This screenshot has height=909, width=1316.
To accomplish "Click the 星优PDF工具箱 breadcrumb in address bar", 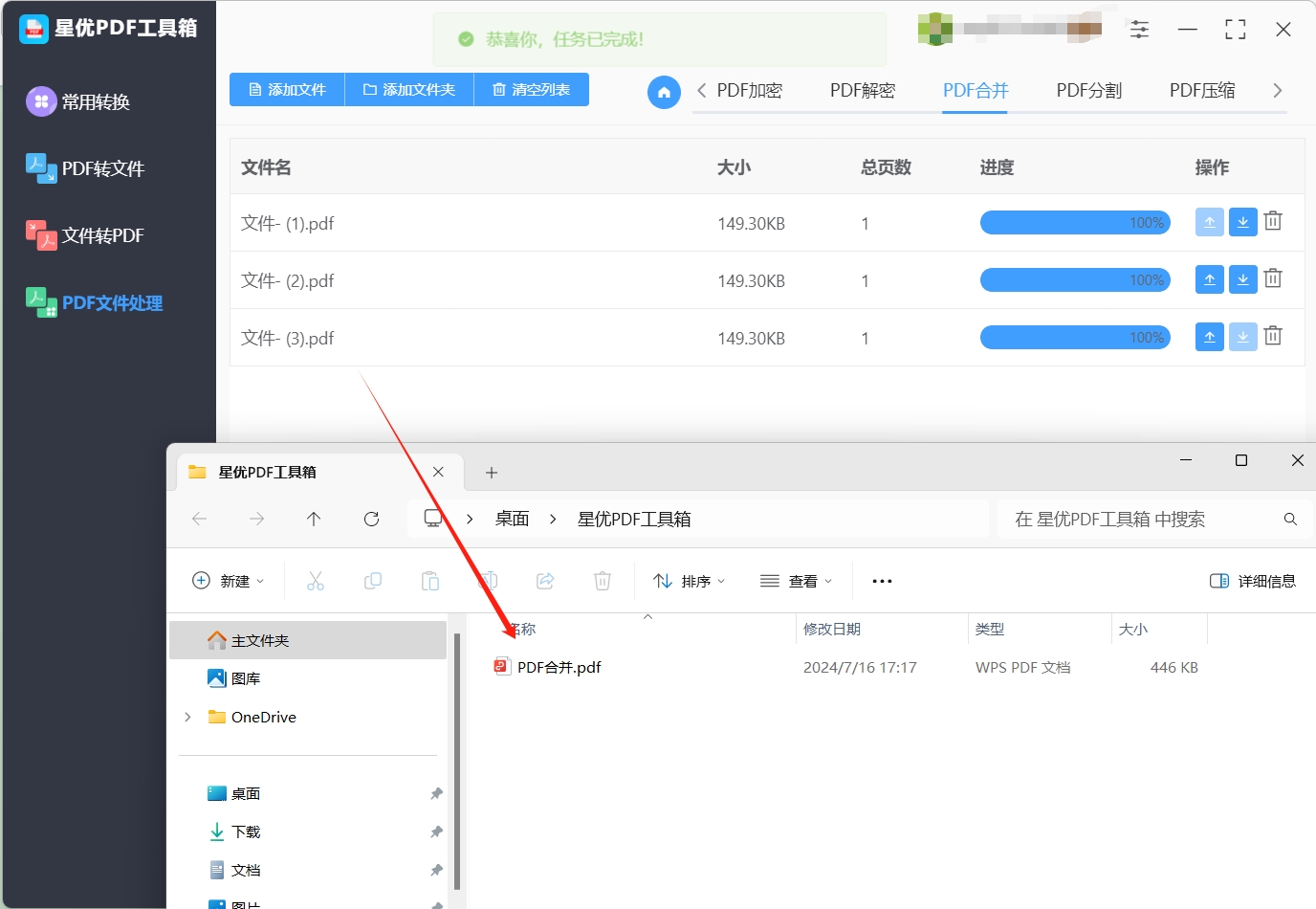I will click(634, 519).
